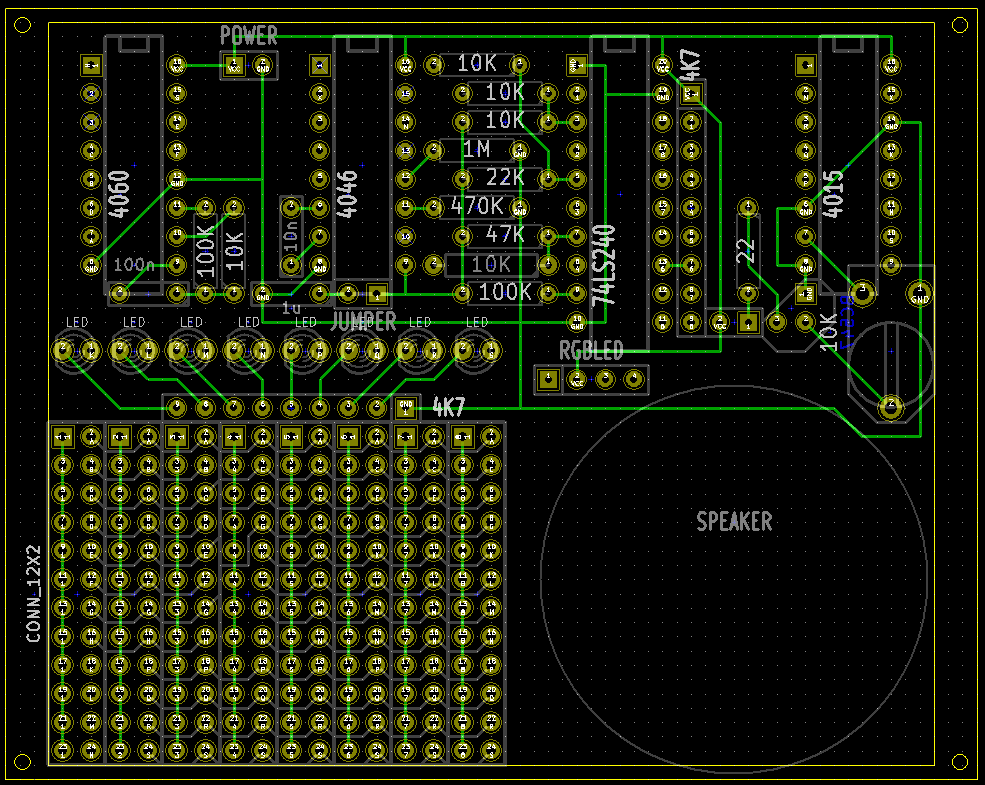Select the POWER connector label
Screen dimensions: 985x785
(248, 36)
